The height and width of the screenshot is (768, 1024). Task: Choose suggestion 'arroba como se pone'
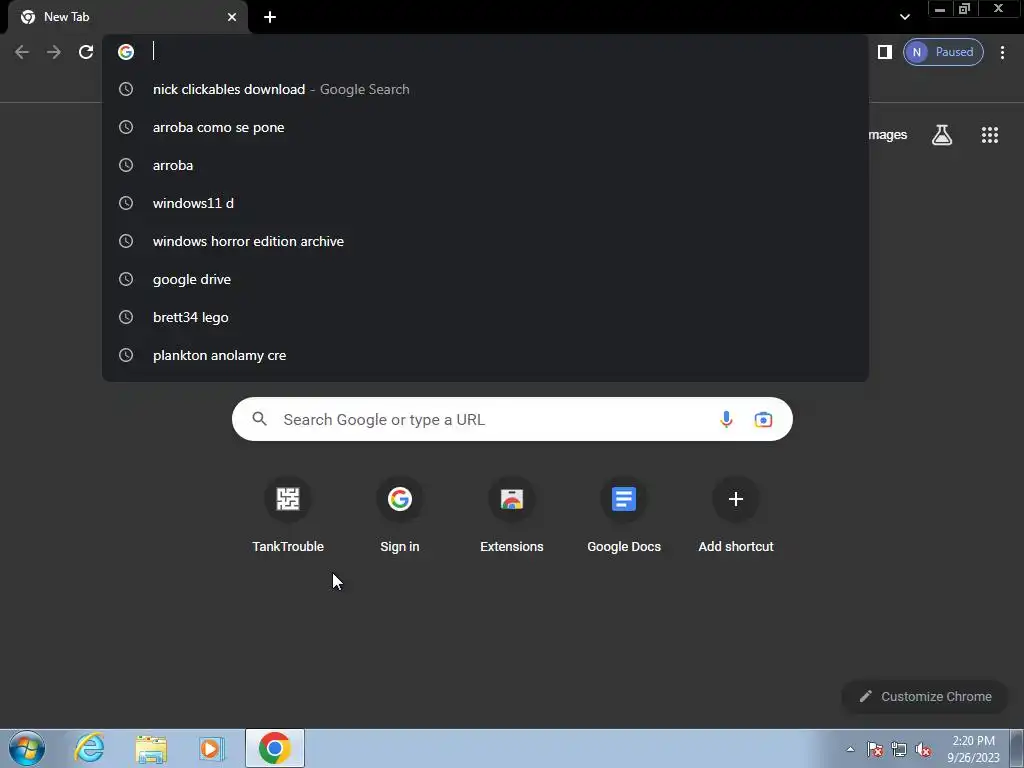tap(485, 127)
